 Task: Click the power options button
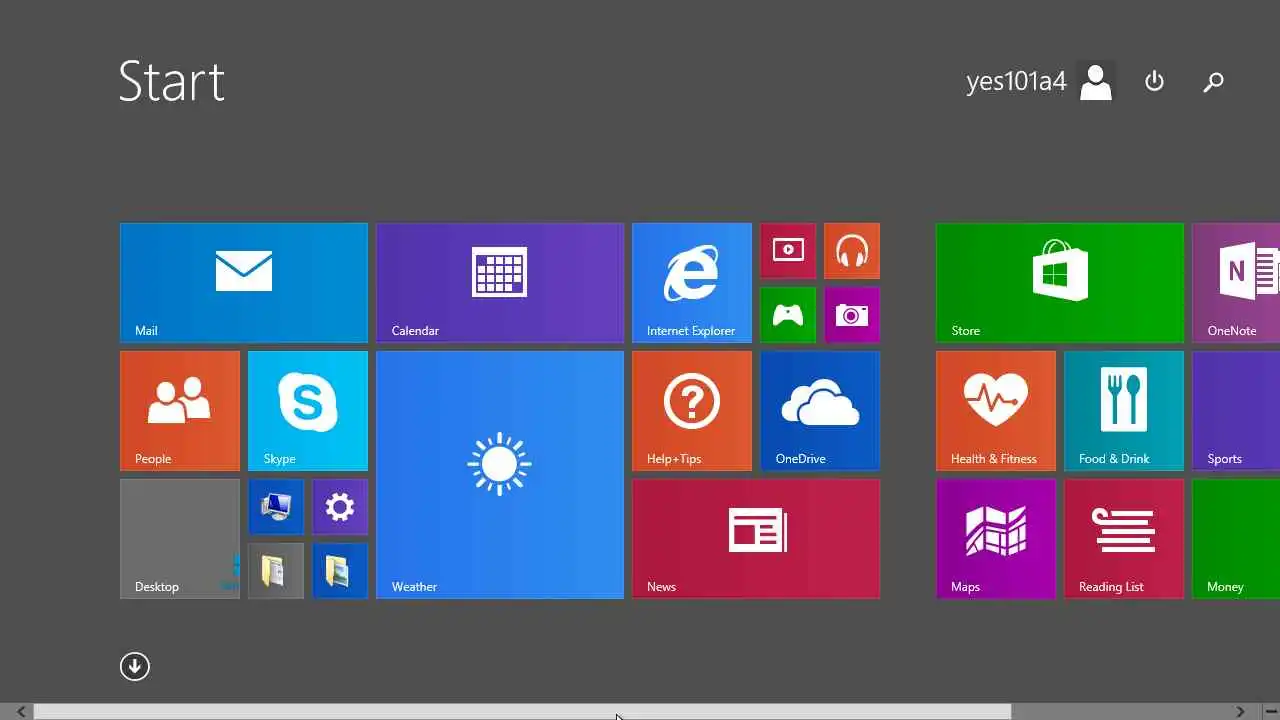(1154, 82)
